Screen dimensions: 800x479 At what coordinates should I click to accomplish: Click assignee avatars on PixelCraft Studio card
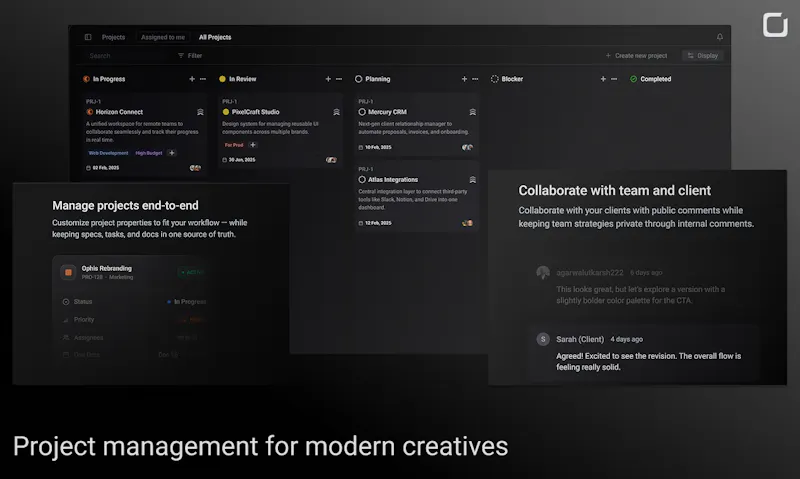[331, 160]
